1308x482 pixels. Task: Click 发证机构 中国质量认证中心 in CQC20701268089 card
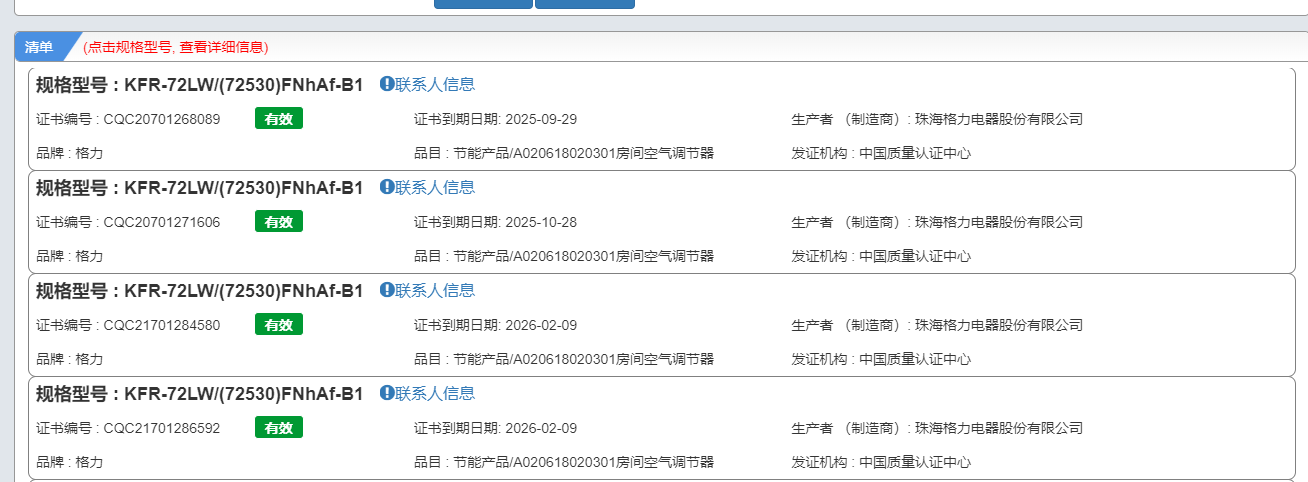point(881,153)
